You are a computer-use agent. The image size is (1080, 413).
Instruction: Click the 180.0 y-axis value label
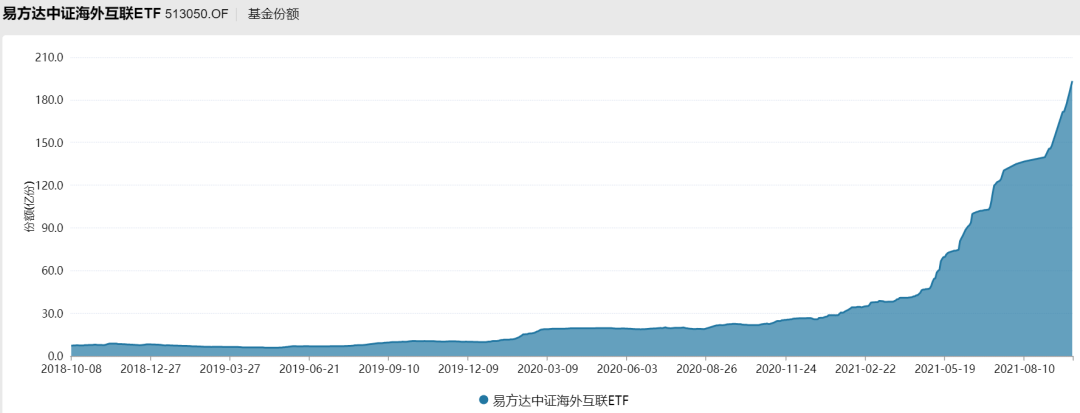click(x=49, y=100)
